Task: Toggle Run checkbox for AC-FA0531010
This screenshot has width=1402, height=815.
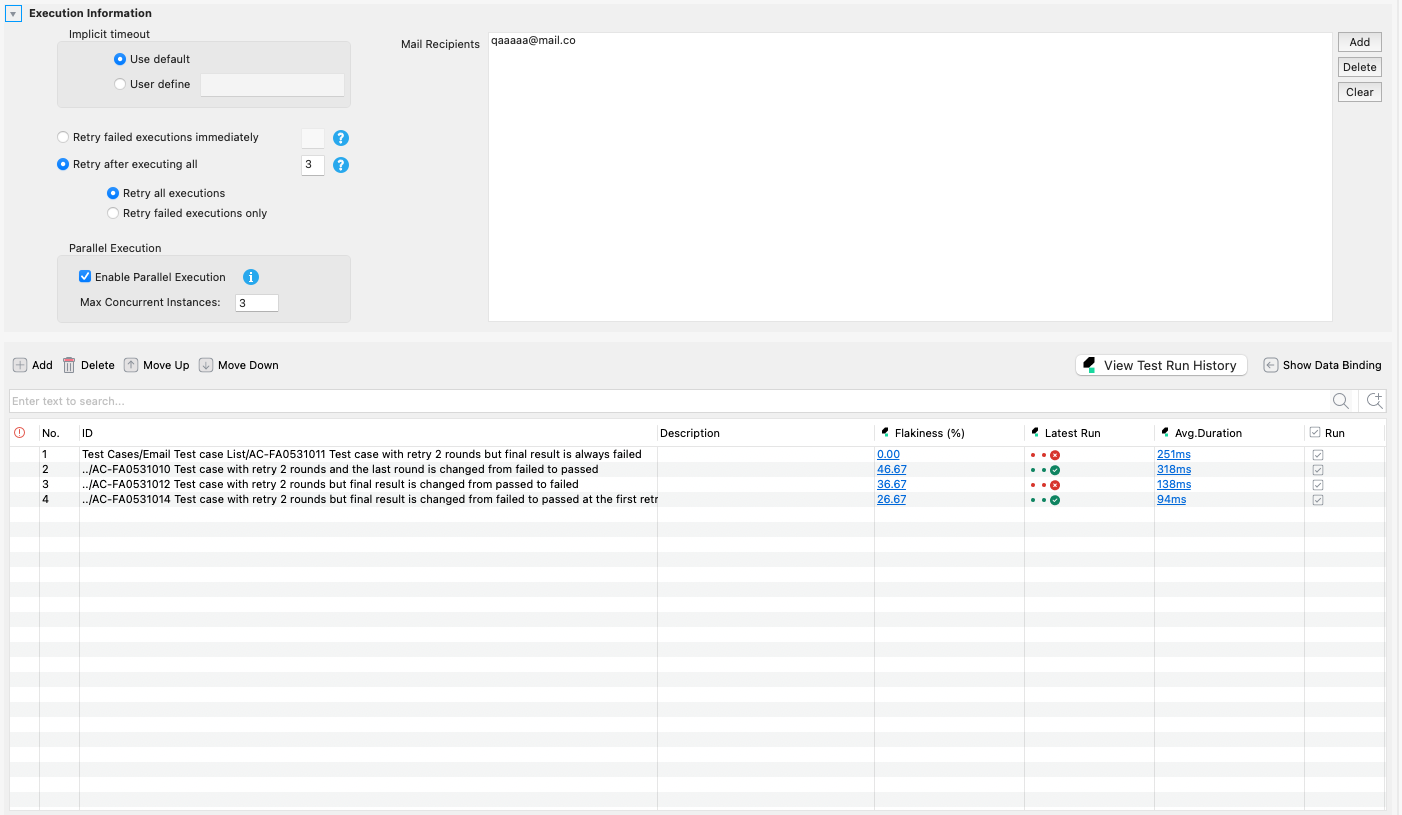Action: pyautogui.click(x=1318, y=470)
